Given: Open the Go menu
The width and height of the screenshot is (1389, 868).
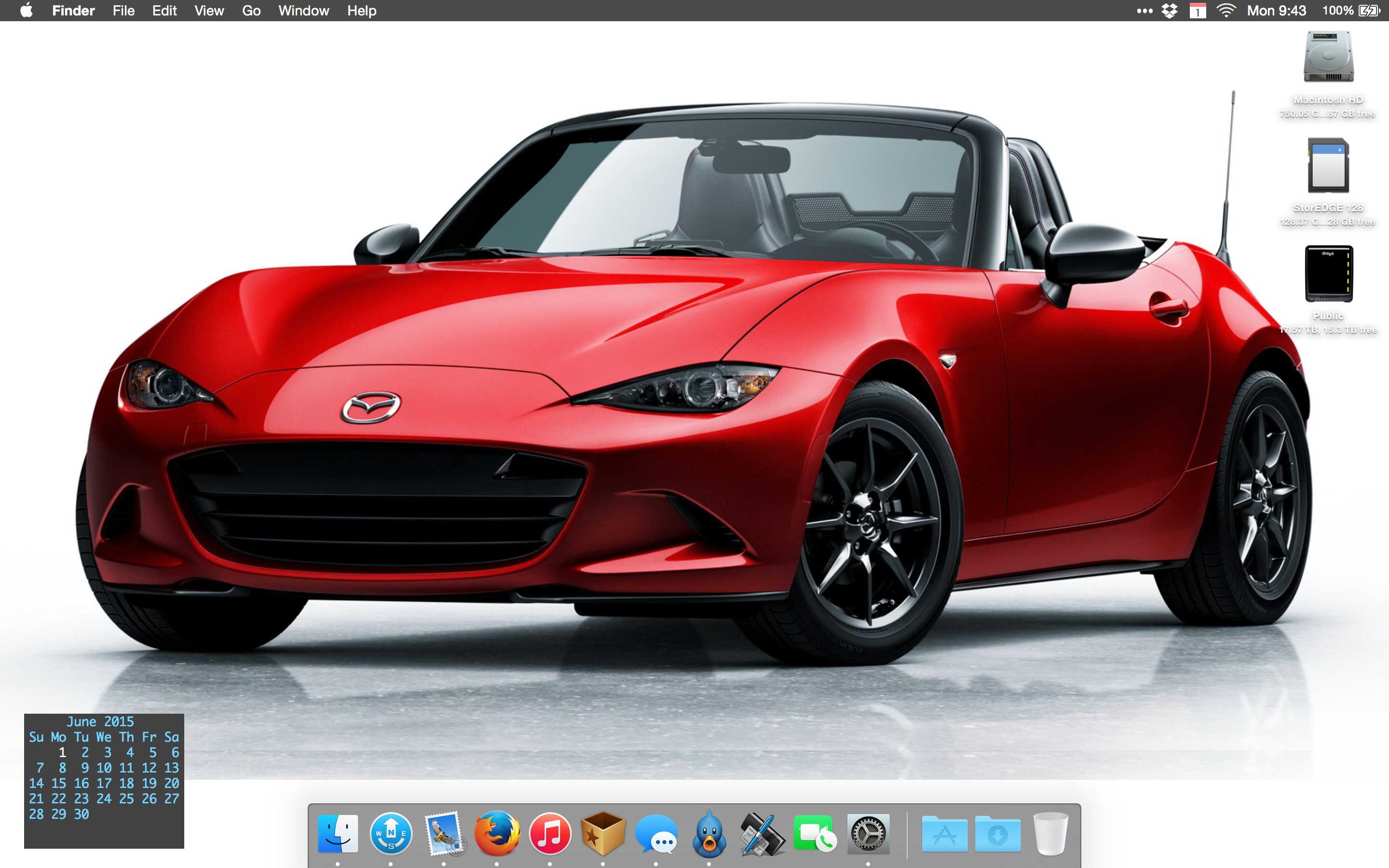Looking at the screenshot, I should click(x=251, y=10).
